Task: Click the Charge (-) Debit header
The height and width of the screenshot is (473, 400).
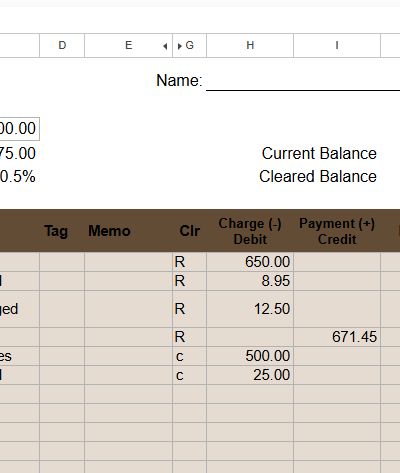Action: pos(250,231)
